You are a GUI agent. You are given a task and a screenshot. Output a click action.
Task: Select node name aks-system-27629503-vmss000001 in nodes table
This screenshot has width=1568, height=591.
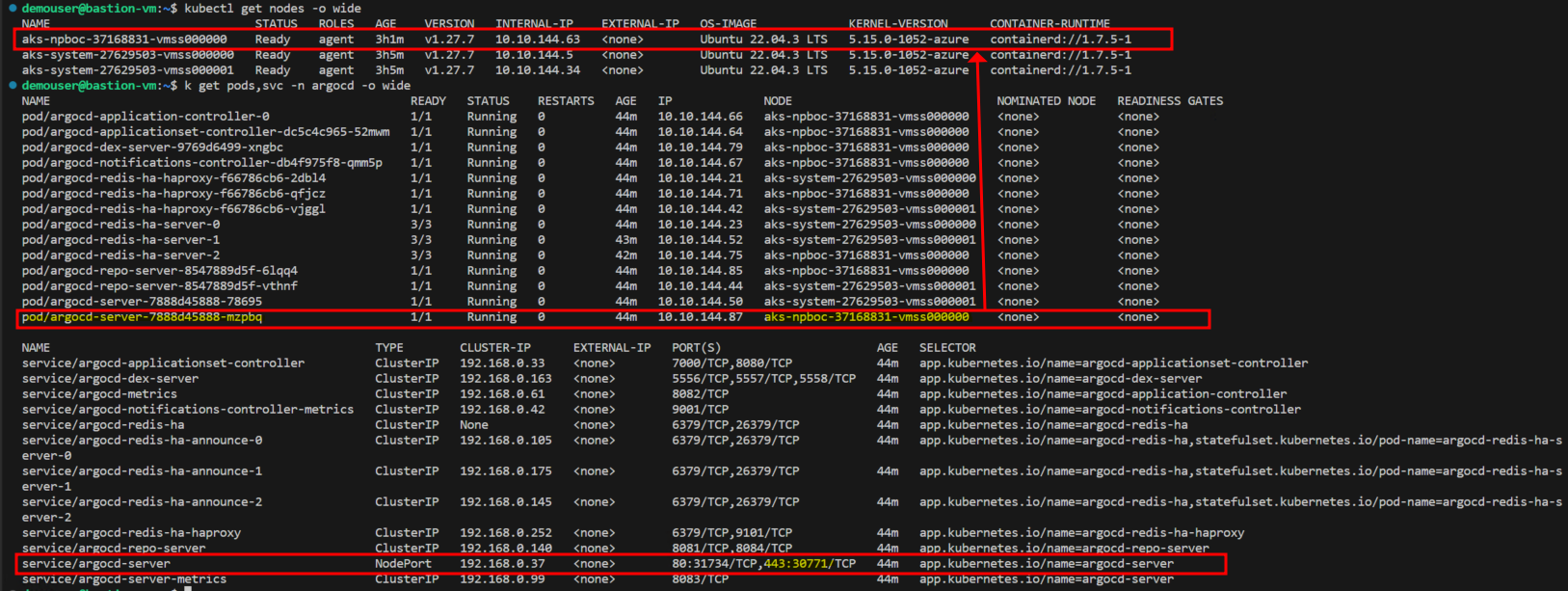(x=127, y=70)
